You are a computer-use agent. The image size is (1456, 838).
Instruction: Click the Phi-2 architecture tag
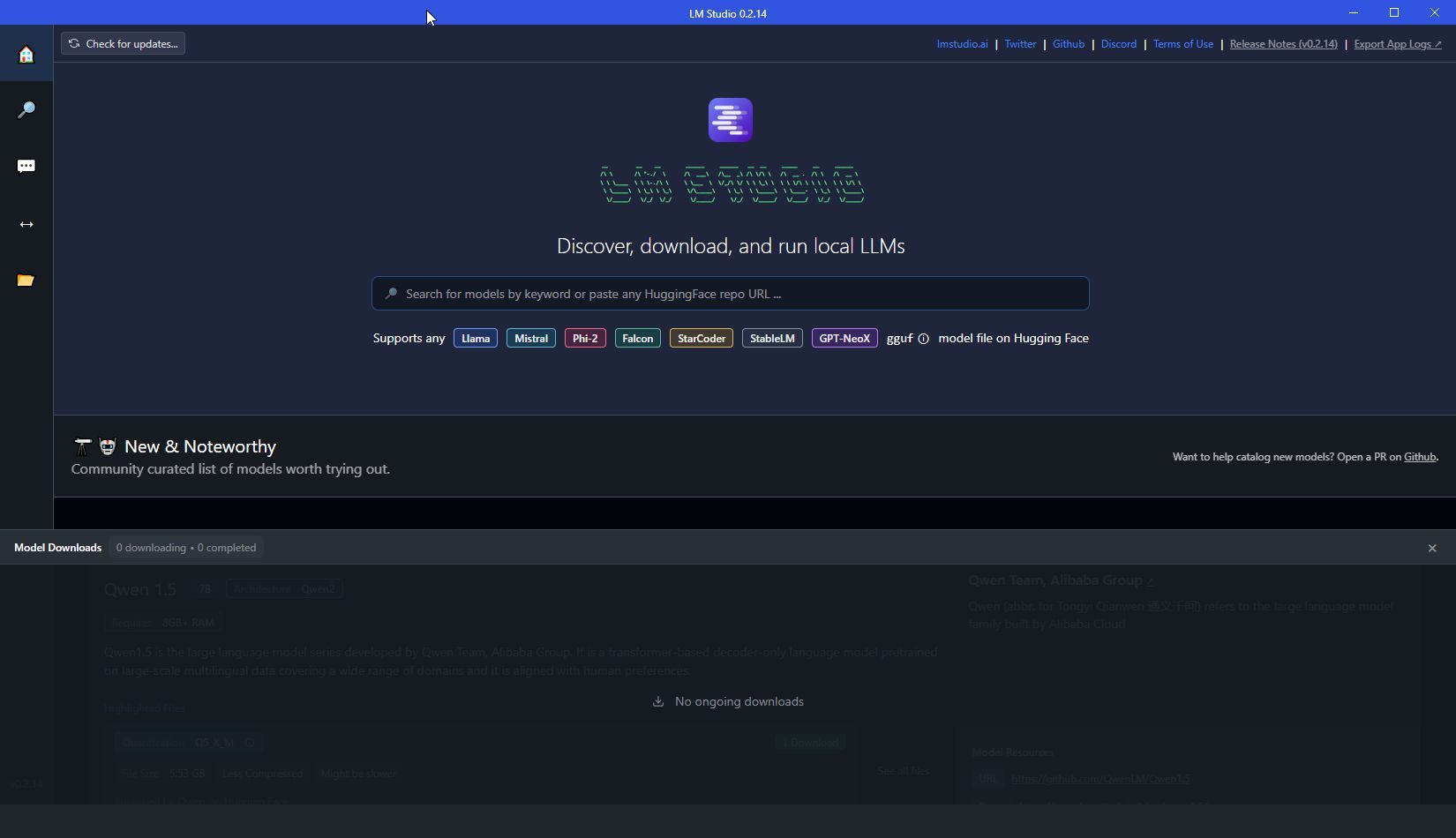(x=585, y=339)
